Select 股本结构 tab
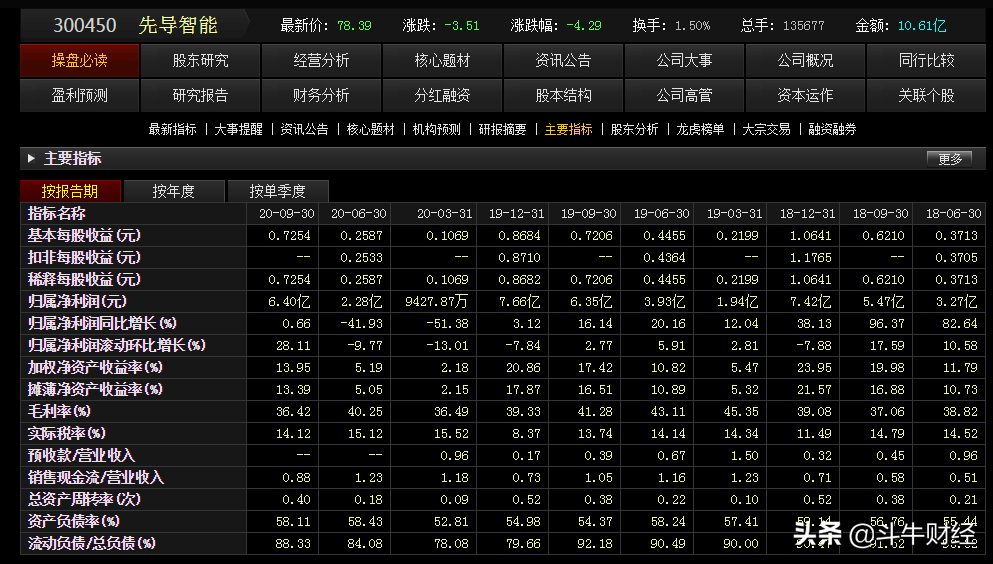The image size is (993, 564). [x=563, y=96]
